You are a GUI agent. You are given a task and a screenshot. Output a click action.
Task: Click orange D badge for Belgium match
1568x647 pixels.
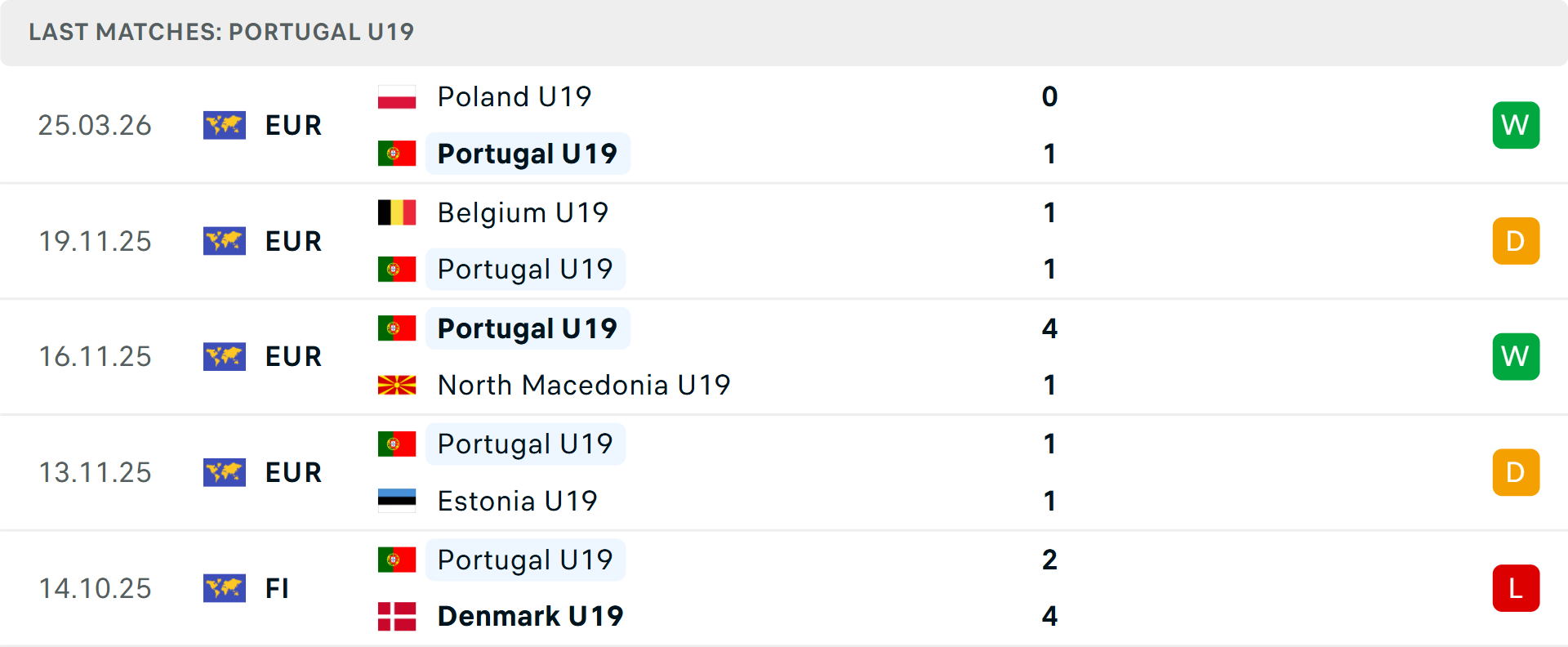point(1516,241)
